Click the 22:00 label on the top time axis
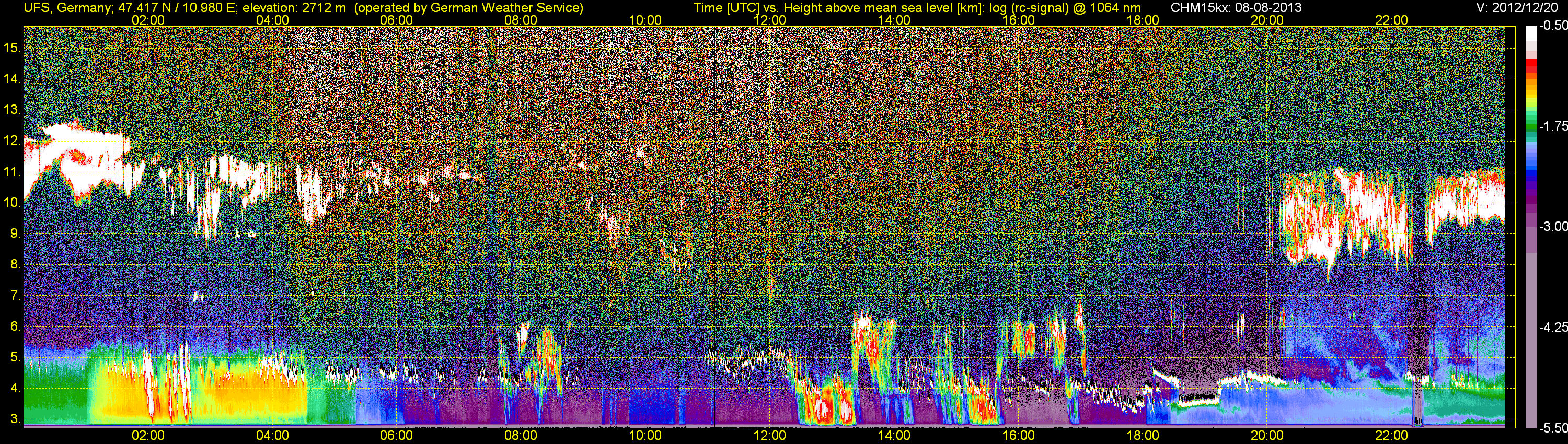Image resolution: width=1568 pixels, height=444 pixels. pos(1391,20)
